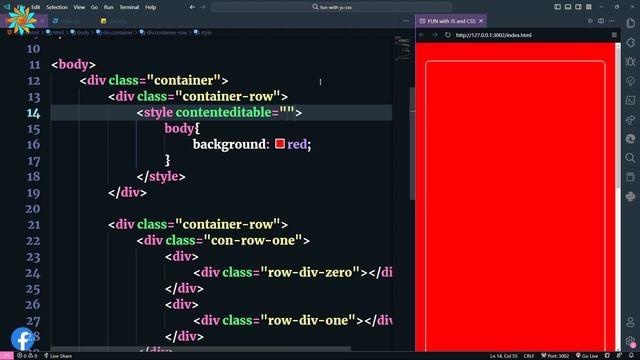
Task: Toggle the bottom panel layout icon
Action: pos(568,7)
